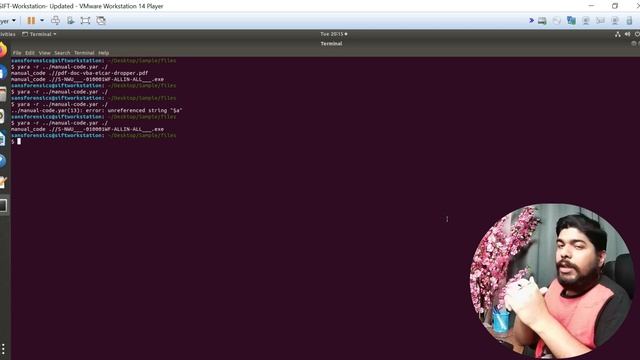Open the Terminal app menu in top bar
This screenshot has width=640, height=360.
(x=39, y=34)
